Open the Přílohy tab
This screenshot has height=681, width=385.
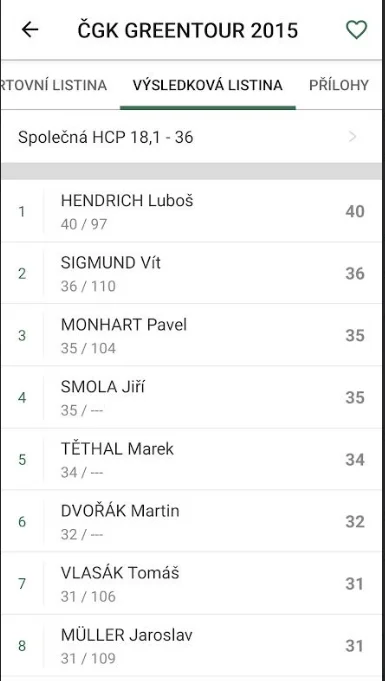[339, 85]
